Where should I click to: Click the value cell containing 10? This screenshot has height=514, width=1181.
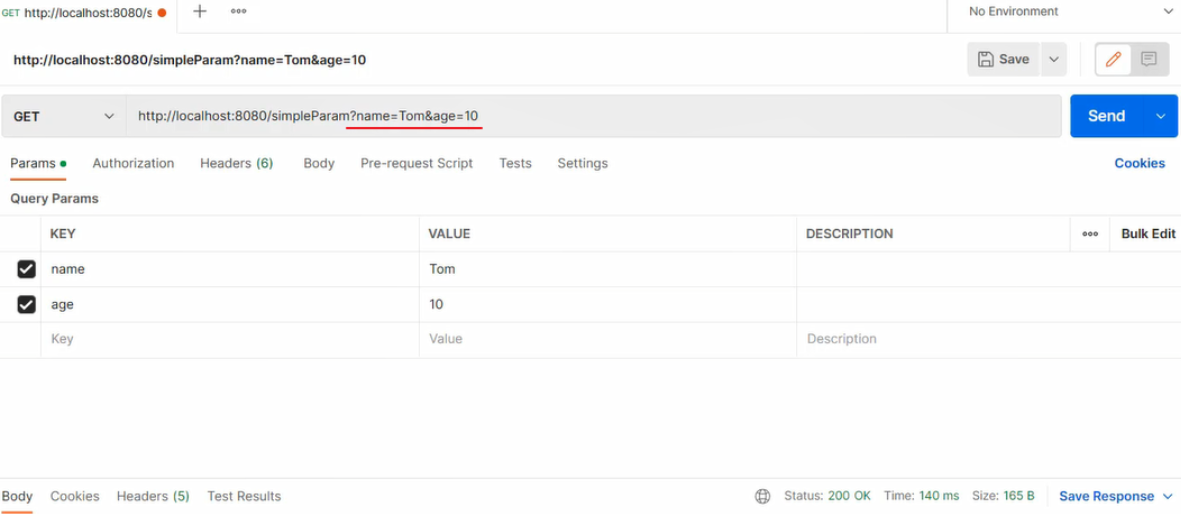(x=608, y=304)
